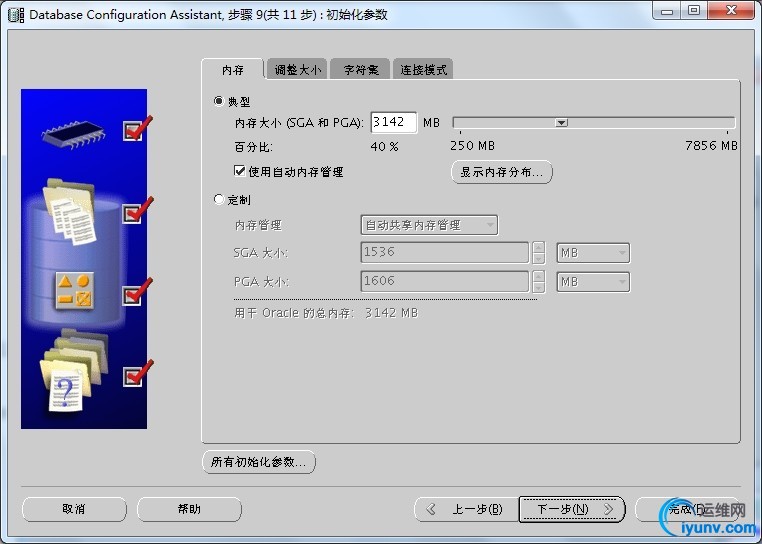Click the documents folder illustration
Screen dimensions: 762x544
click(70, 211)
